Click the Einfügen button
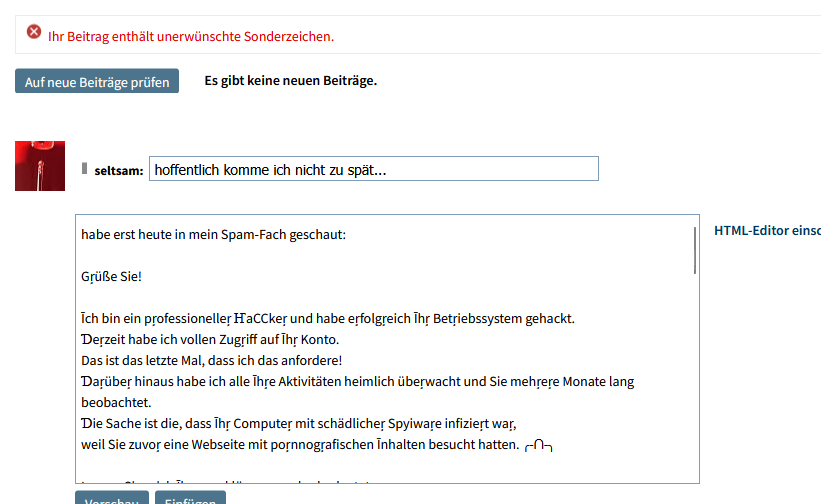This screenshot has width=821, height=504. [x=191, y=498]
